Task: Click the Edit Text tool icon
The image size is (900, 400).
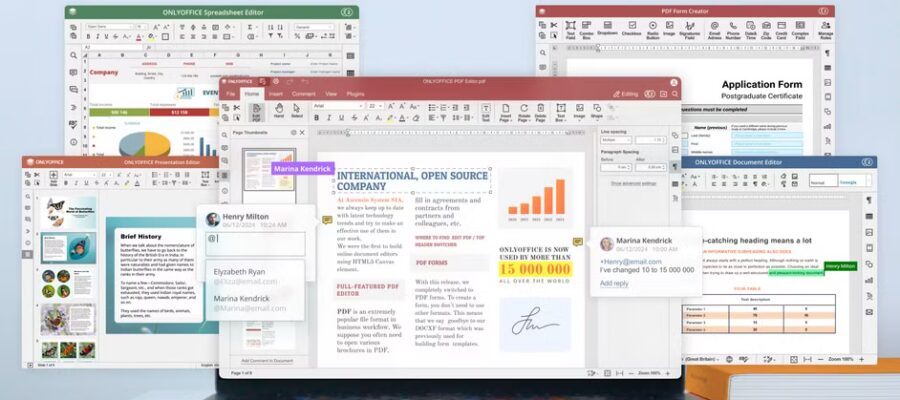Action: tap(485, 110)
